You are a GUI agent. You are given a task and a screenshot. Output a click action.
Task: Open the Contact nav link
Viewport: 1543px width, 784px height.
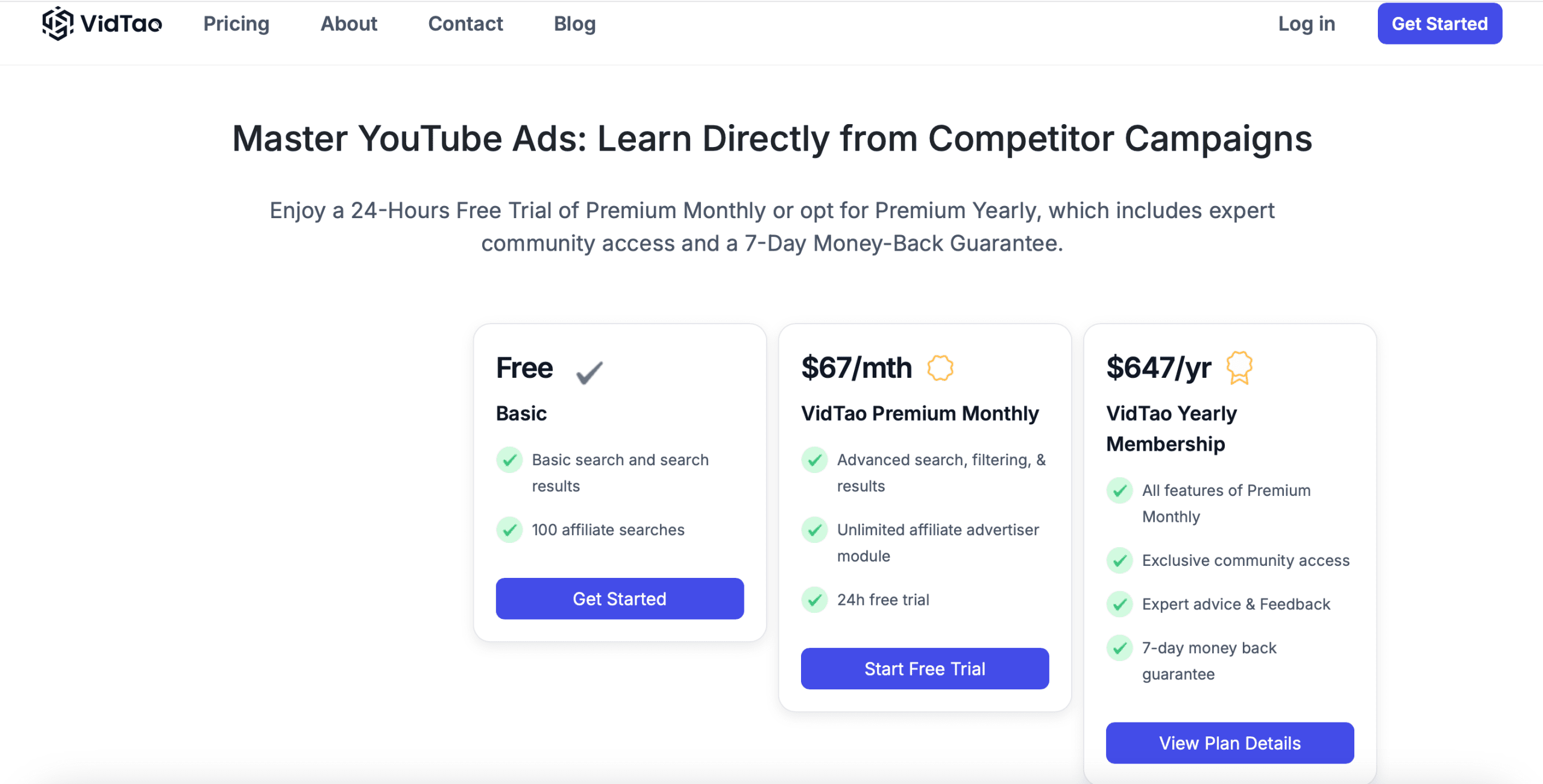coord(465,24)
